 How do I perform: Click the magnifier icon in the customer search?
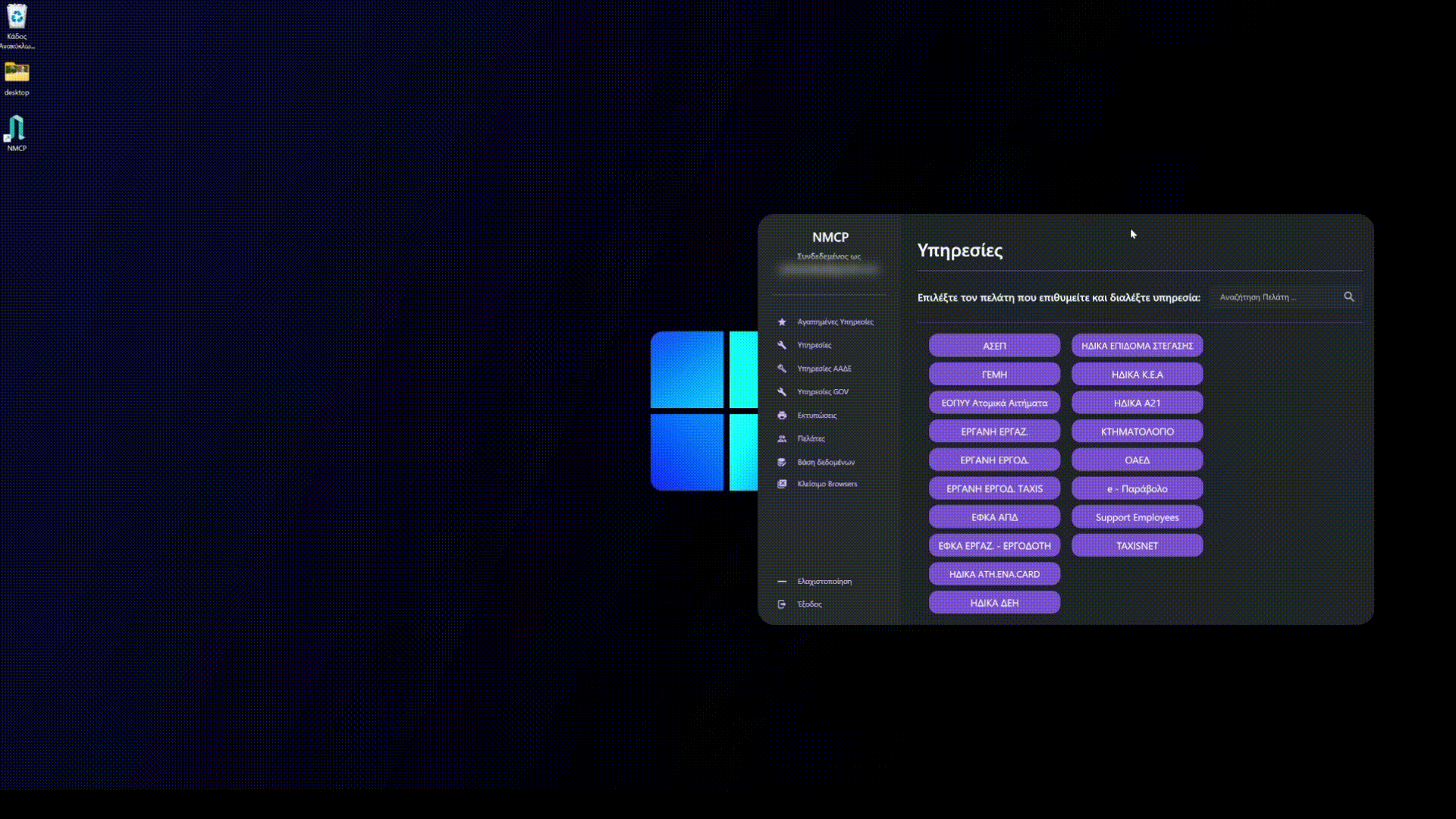point(1348,297)
